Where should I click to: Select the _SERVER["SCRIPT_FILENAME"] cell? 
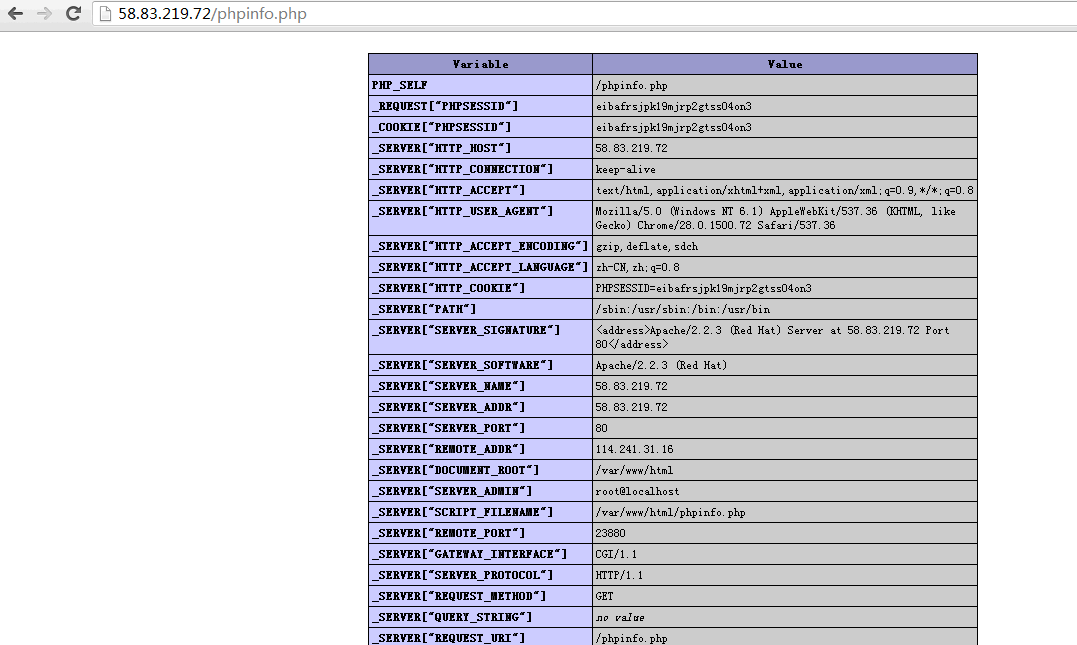[480, 512]
